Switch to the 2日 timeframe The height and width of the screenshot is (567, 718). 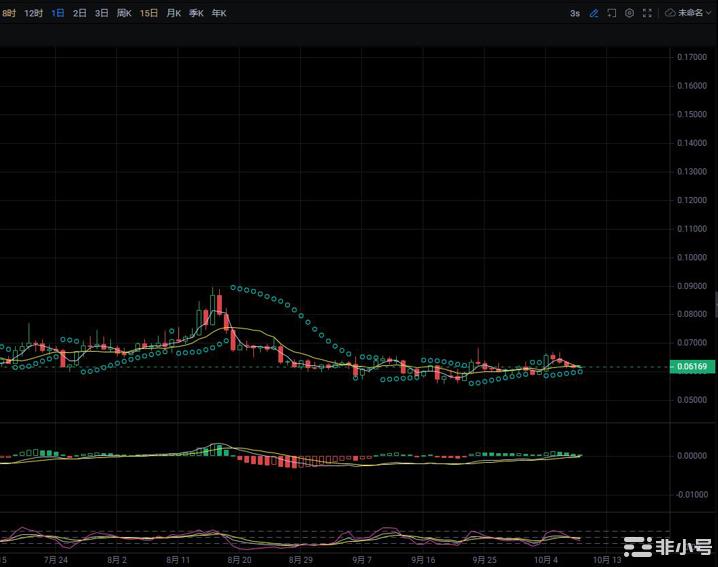80,13
